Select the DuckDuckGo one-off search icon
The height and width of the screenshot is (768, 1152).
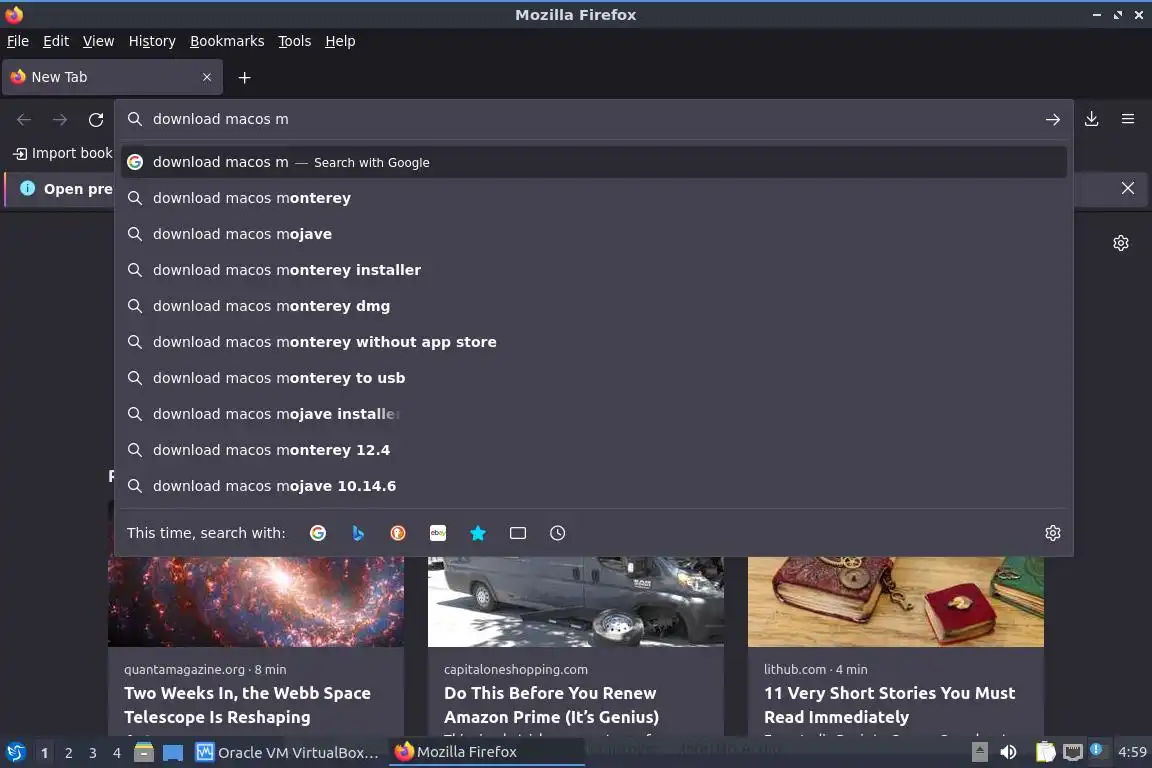[397, 533]
